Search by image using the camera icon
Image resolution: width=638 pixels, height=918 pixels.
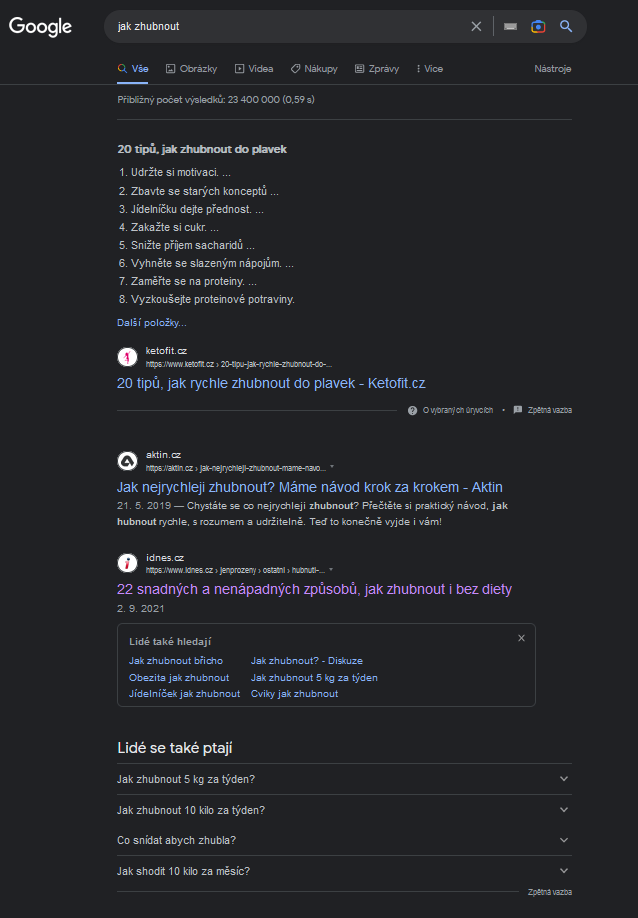[x=538, y=26]
